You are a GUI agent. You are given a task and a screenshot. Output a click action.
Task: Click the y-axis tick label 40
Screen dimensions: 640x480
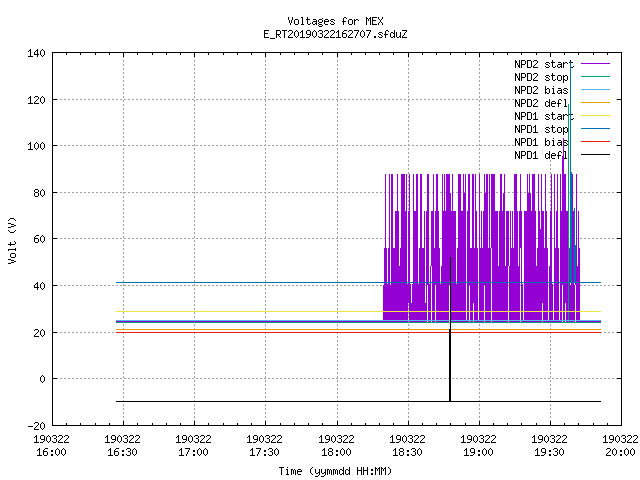[39, 286]
